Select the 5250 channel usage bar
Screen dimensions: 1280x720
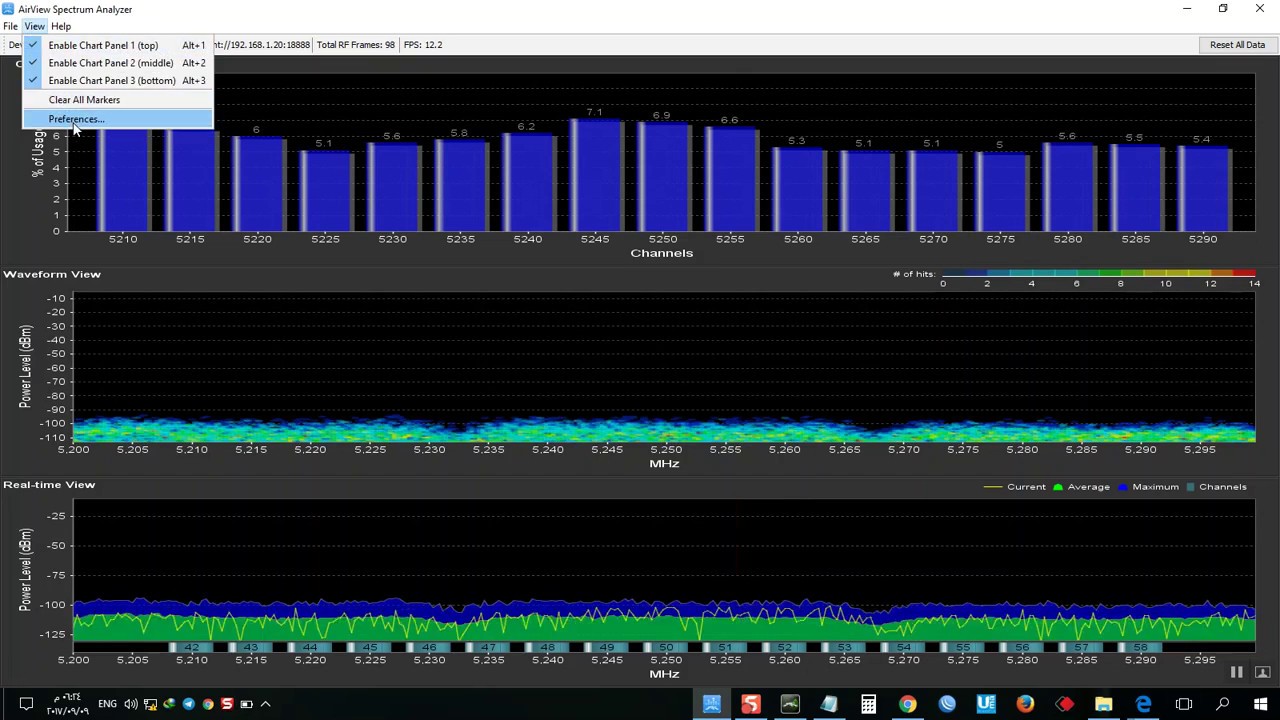point(663,177)
